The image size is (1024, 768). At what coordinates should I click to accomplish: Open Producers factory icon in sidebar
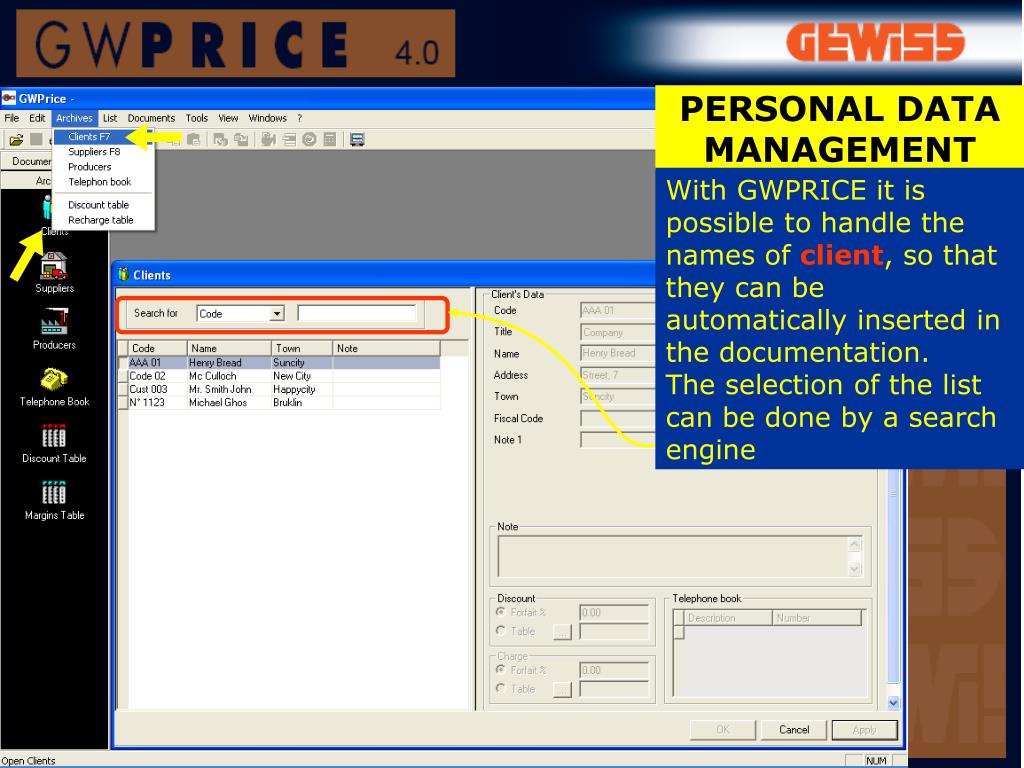click(x=54, y=330)
